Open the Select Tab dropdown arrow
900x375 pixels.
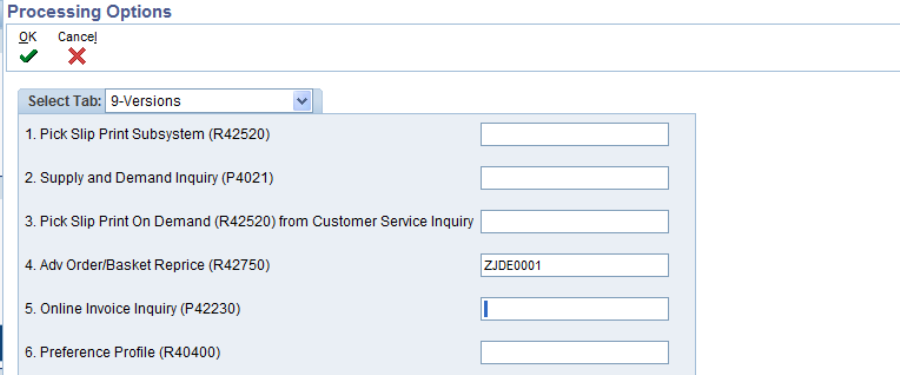tap(301, 101)
